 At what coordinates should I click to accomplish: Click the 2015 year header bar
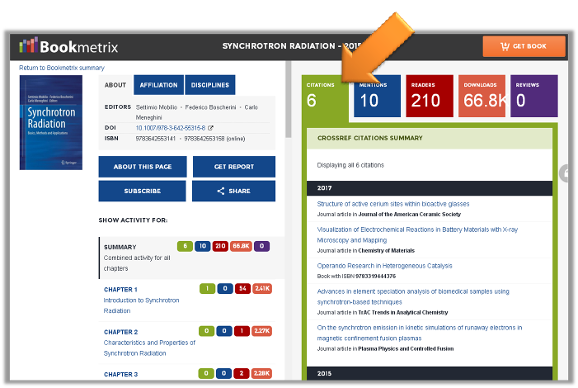(429, 374)
